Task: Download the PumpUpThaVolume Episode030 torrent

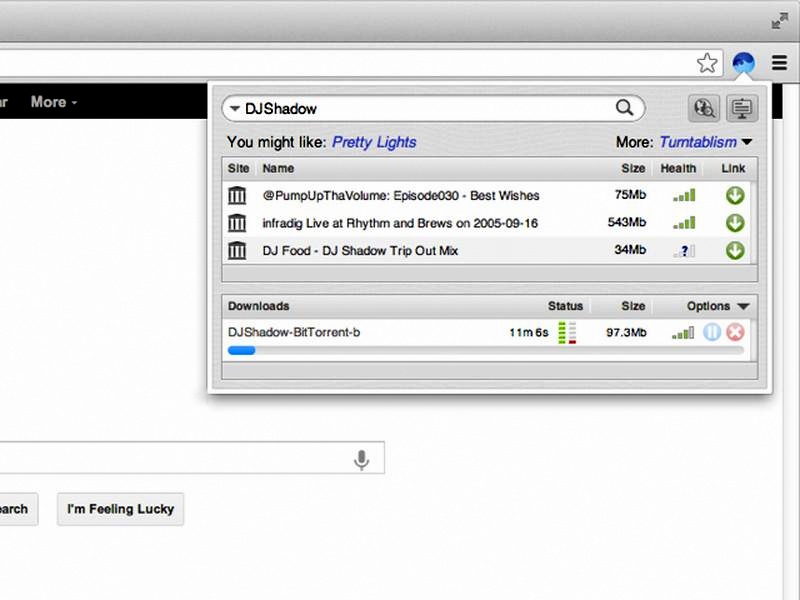Action: click(735, 196)
